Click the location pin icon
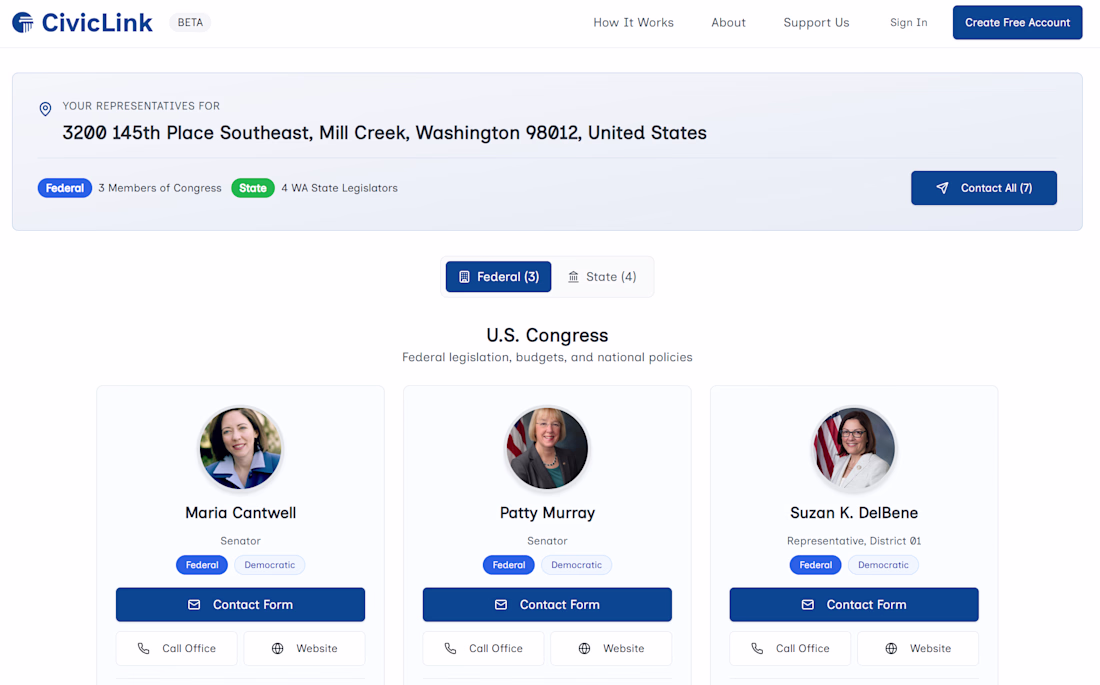Screen dimensions: 1100x685 click(45, 109)
